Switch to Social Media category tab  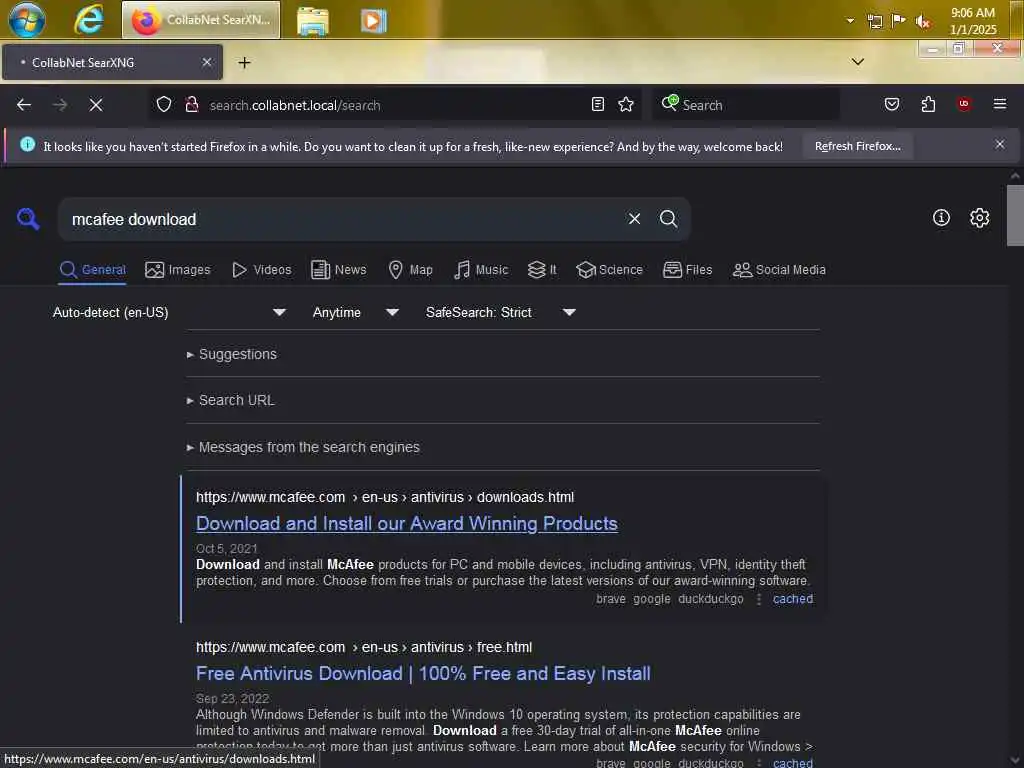click(x=779, y=270)
